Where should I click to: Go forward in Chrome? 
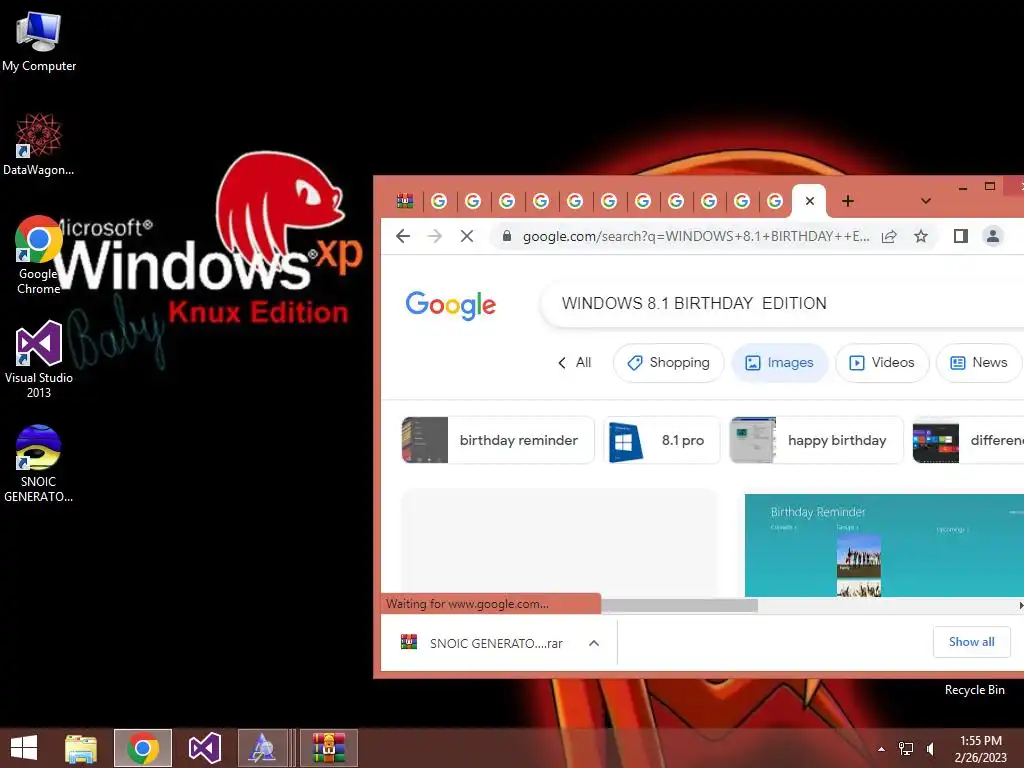pos(434,236)
